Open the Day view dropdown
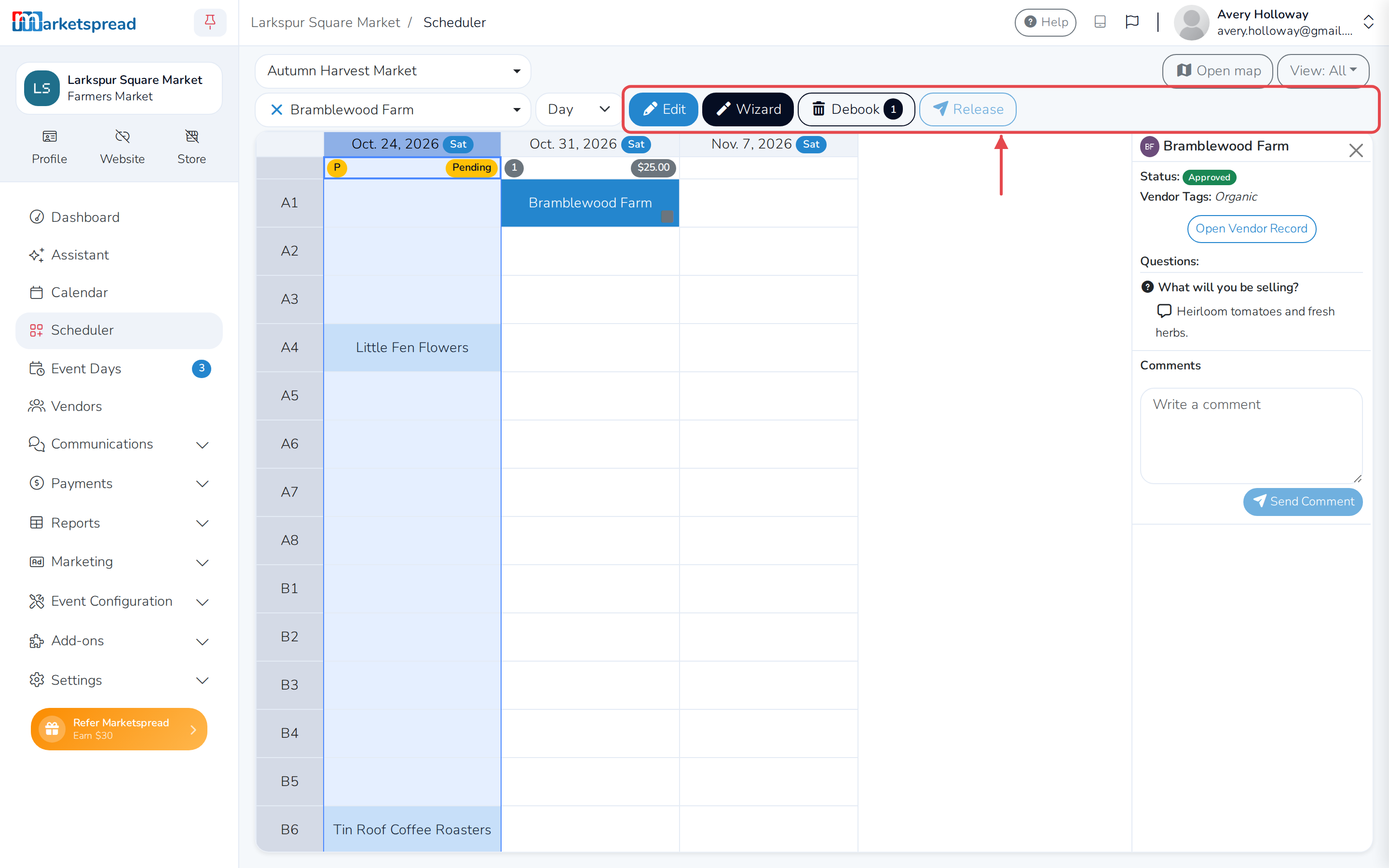 coord(579,109)
